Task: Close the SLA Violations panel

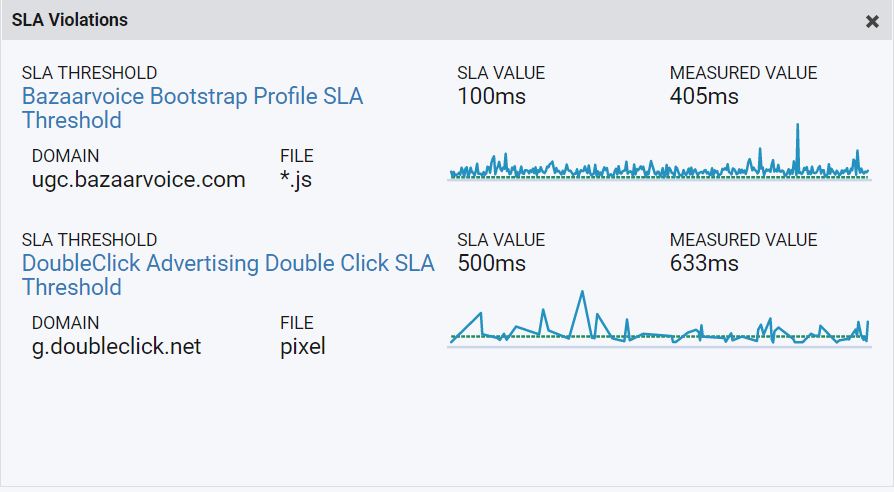Action: tap(872, 22)
